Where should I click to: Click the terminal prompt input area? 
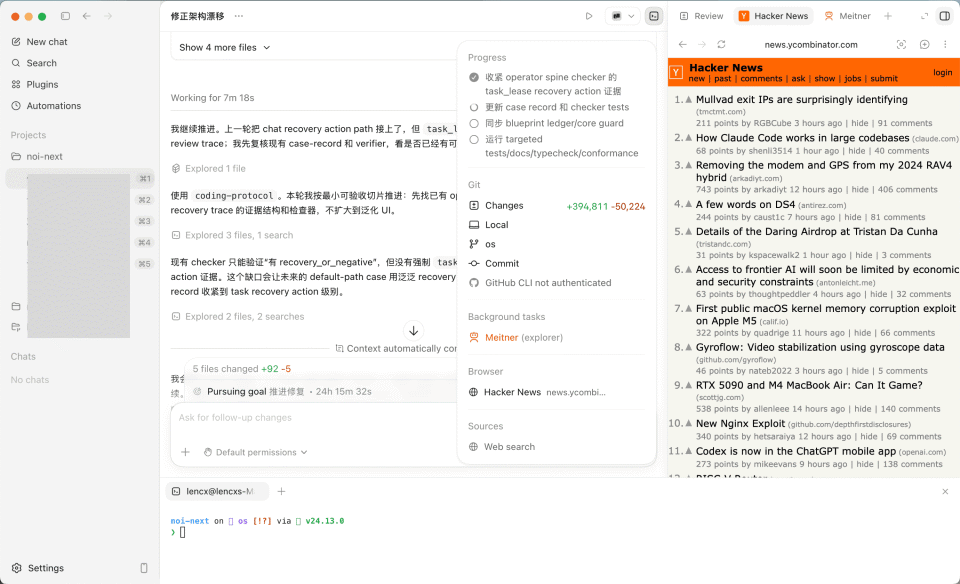(182, 533)
